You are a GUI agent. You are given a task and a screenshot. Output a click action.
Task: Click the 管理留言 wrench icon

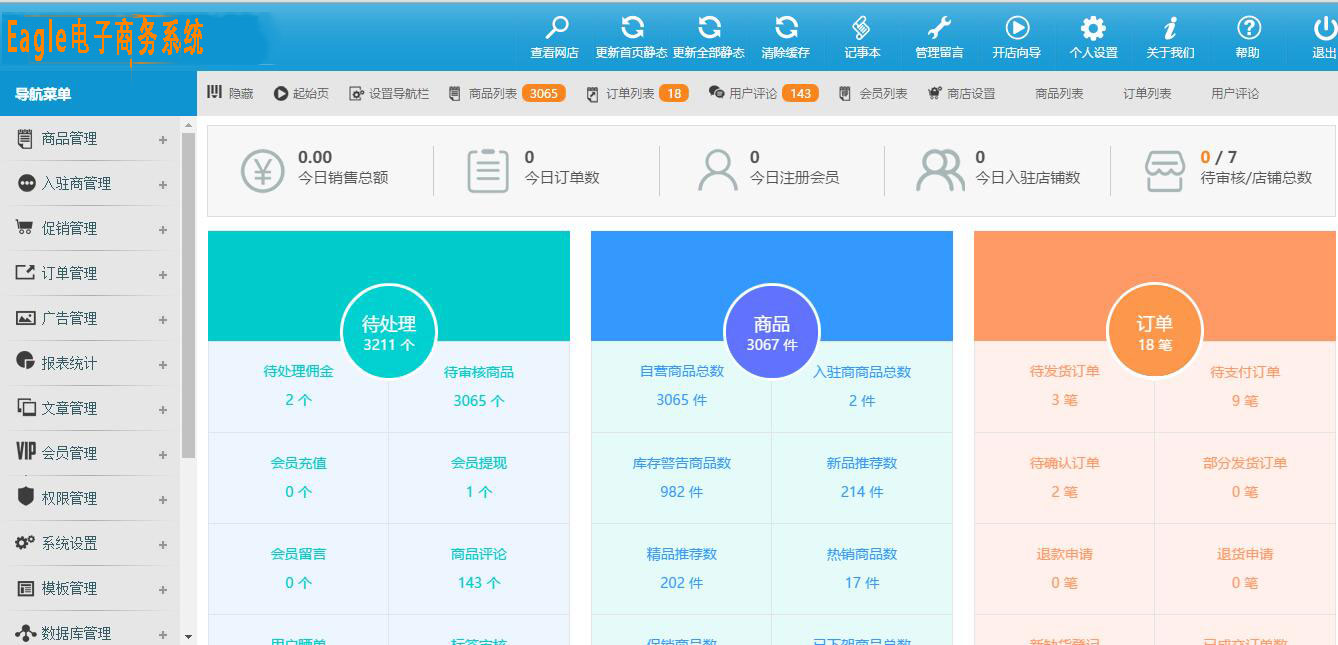[939, 28]
